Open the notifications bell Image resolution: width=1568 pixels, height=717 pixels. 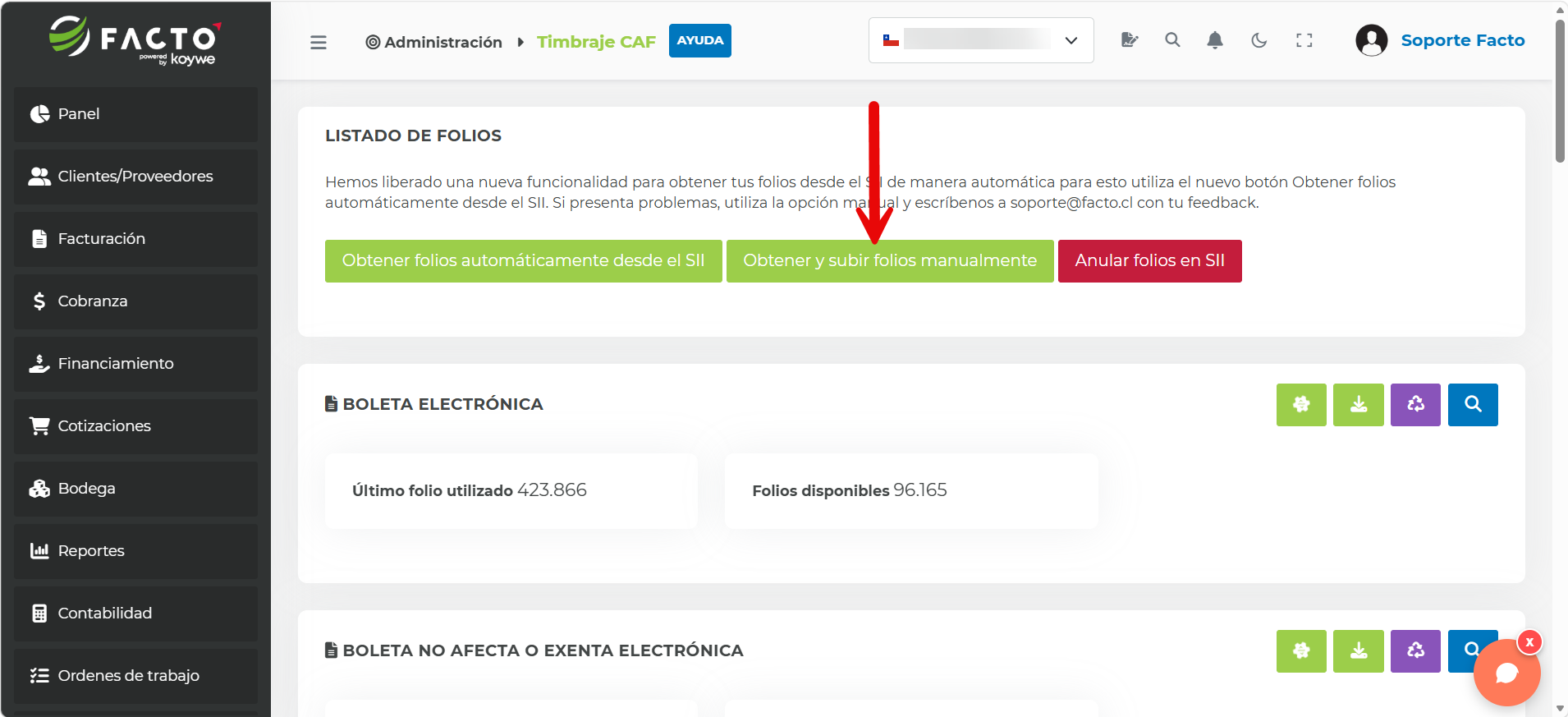1215,40
